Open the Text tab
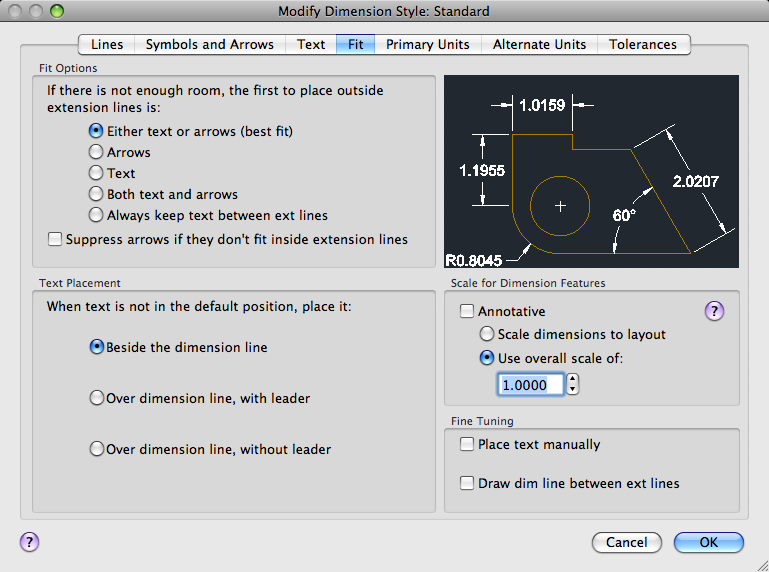The width and height of the screenshot is (769, 572). pos(311,44)
